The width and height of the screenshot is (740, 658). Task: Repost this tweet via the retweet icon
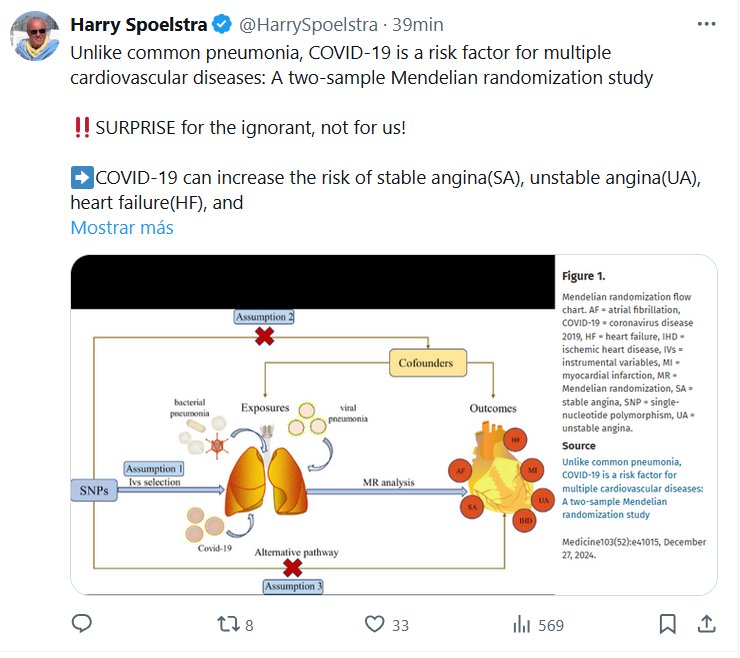[228, 624]
